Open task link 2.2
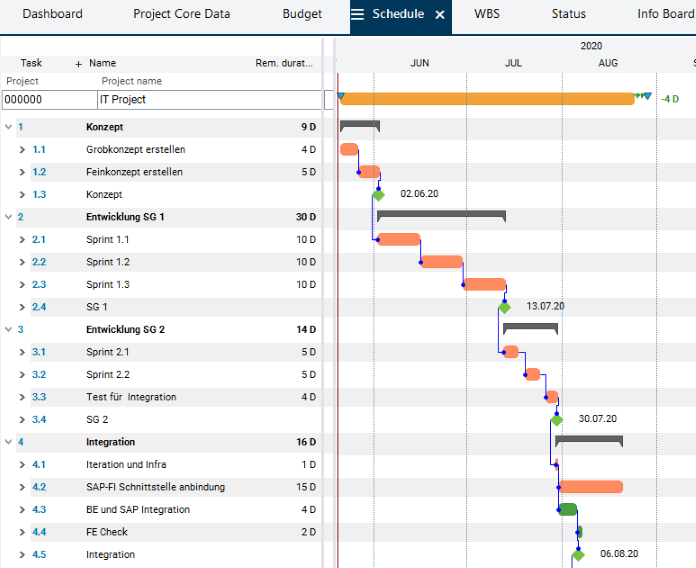The image size is (696, 568). (38, 262)
